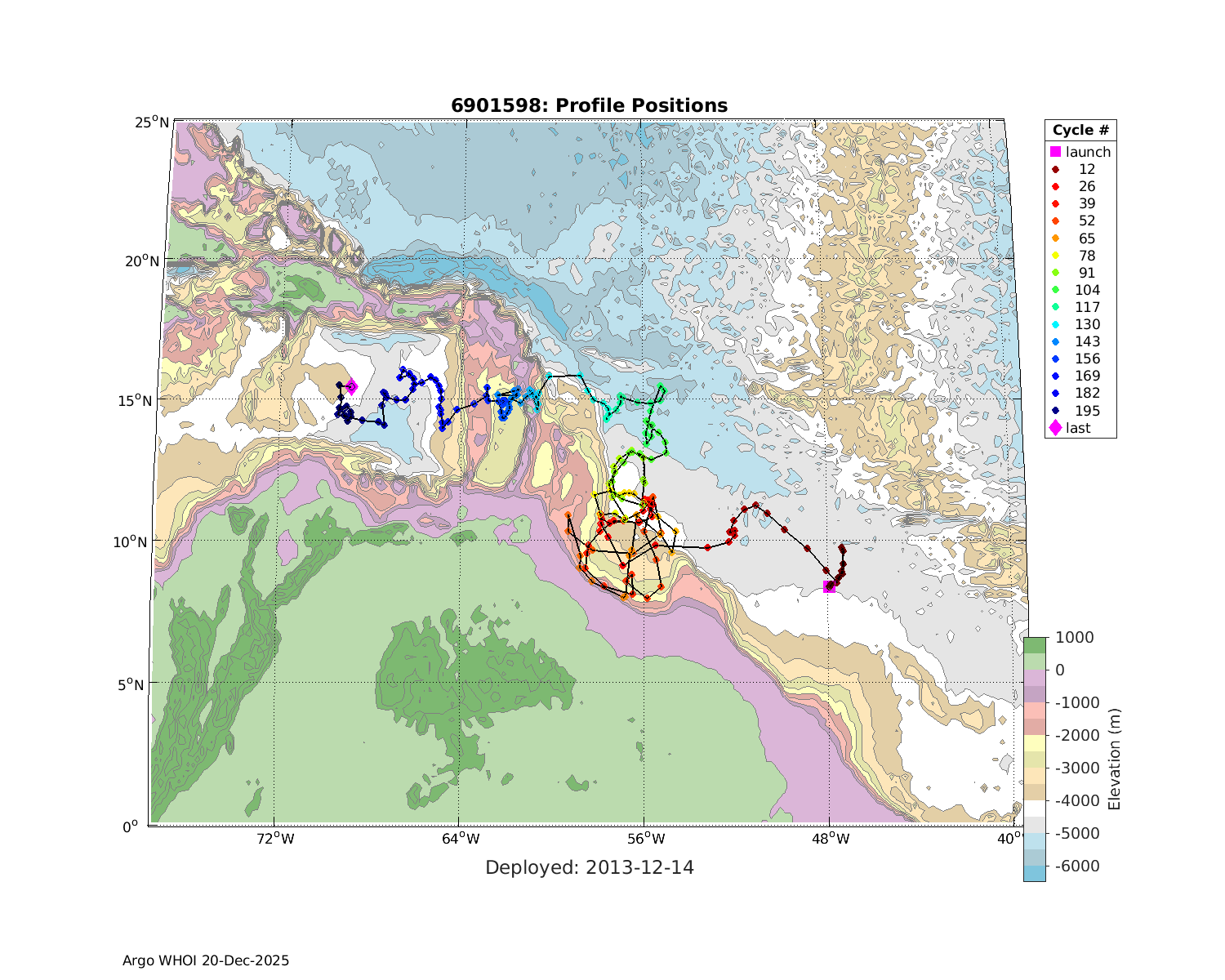
Task: Click the dark green band atop the elevation colorbar
Action: click(1034, 645)
